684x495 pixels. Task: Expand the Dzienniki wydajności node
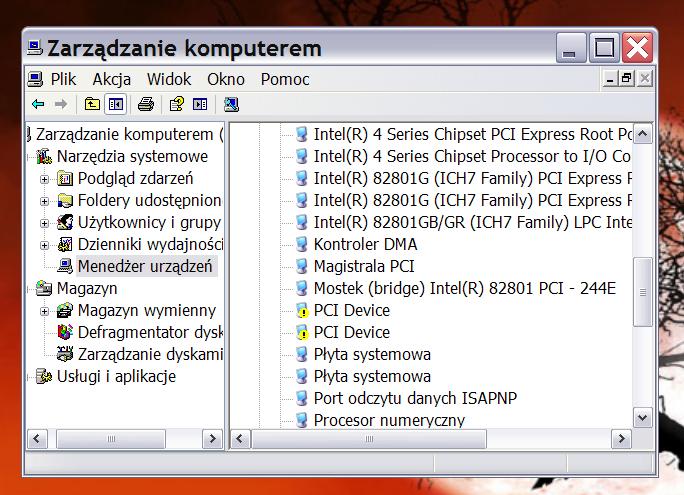tap(44, 245)
